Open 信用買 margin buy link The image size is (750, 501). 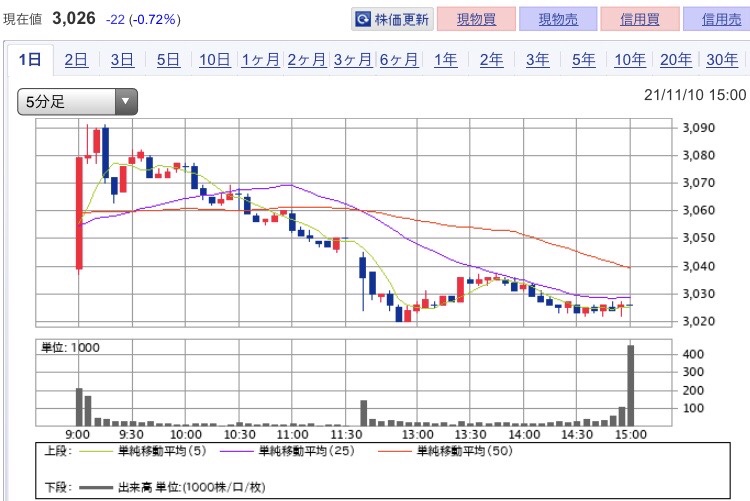[x=640, y=19]
